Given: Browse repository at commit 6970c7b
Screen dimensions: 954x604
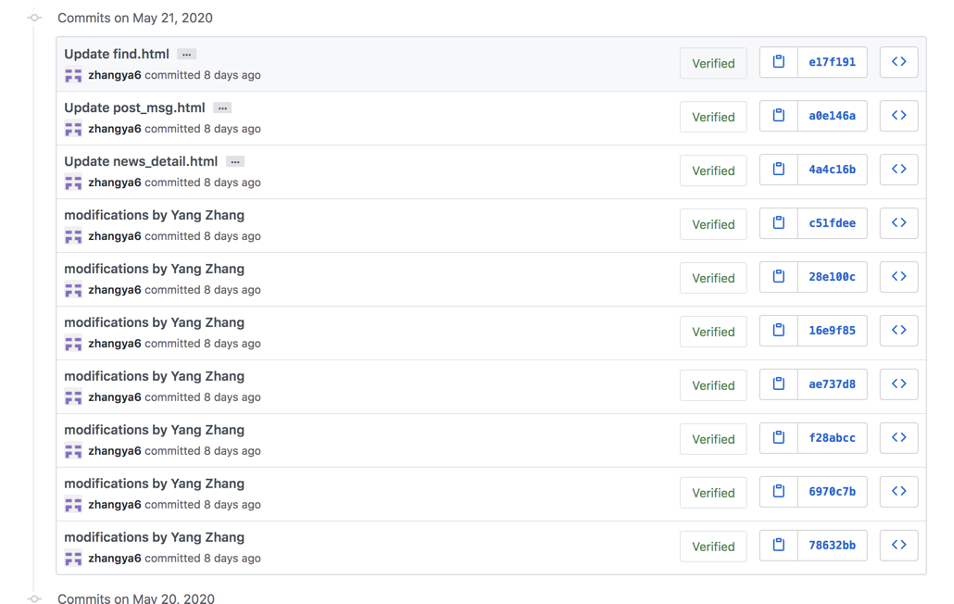Looking at the screenshot, I should click(898, 491).
